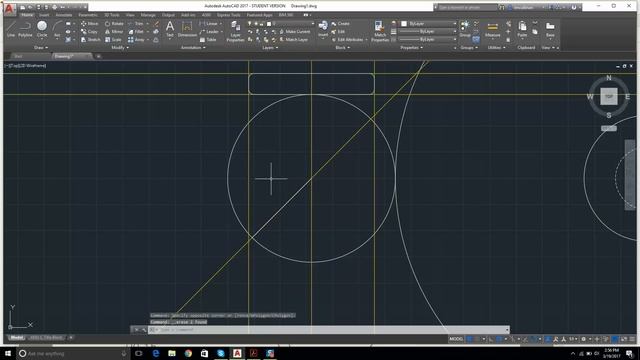
Task: Open Layer Properties manager
Action: click(x=235, y=31)
